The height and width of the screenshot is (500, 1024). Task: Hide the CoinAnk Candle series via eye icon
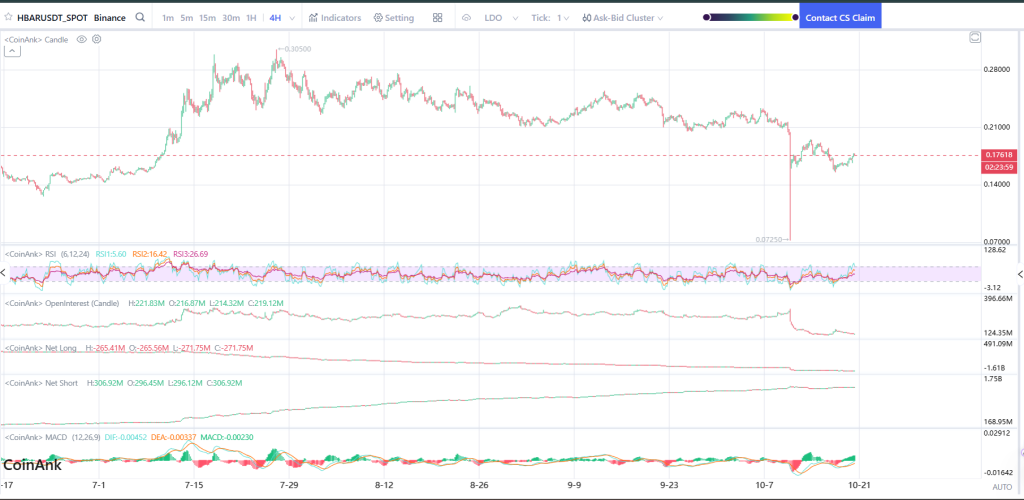point(82,39)
